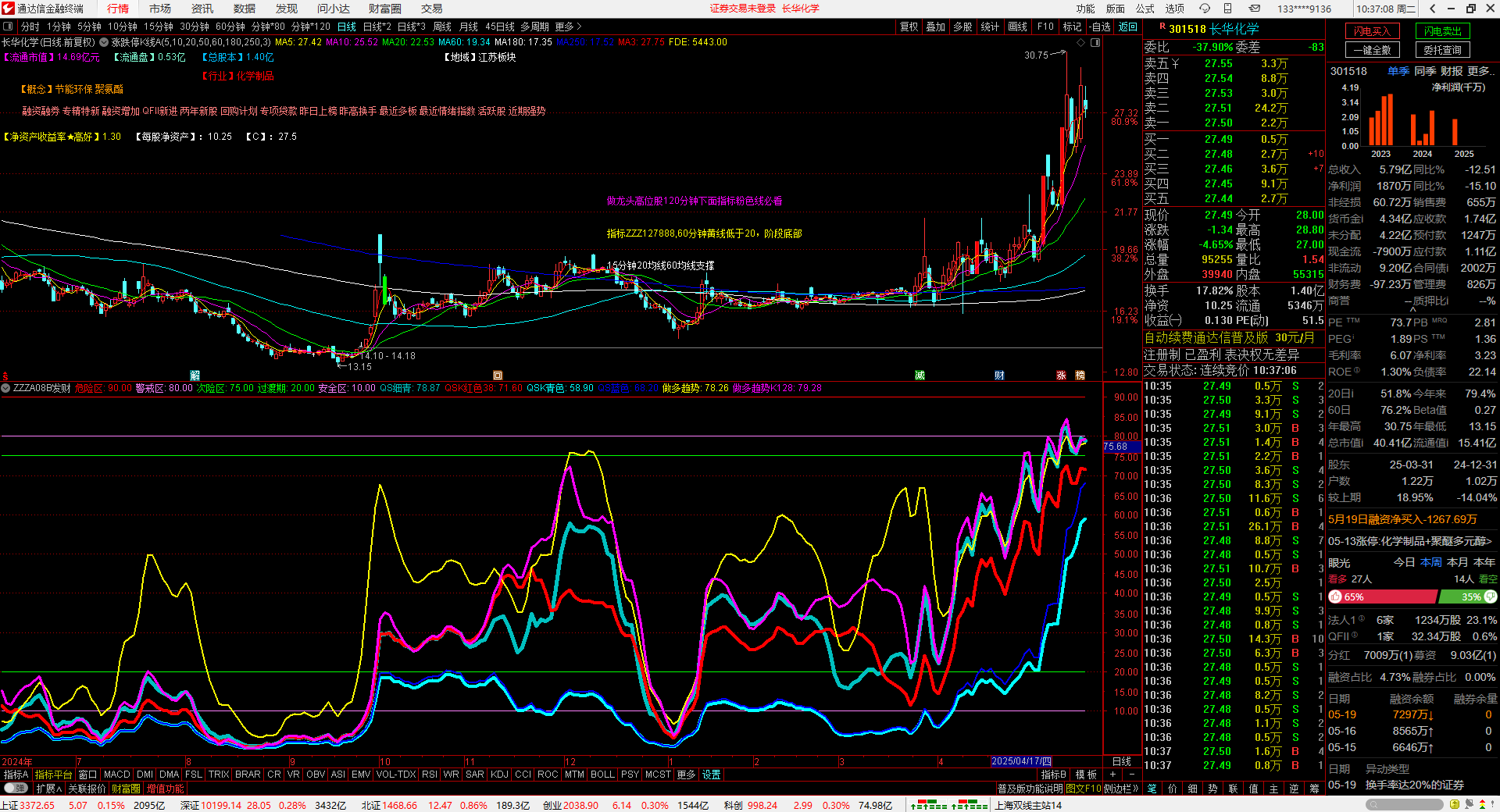Click the 返回 return button
1500x812 pixels.
tap(1128, 27)
